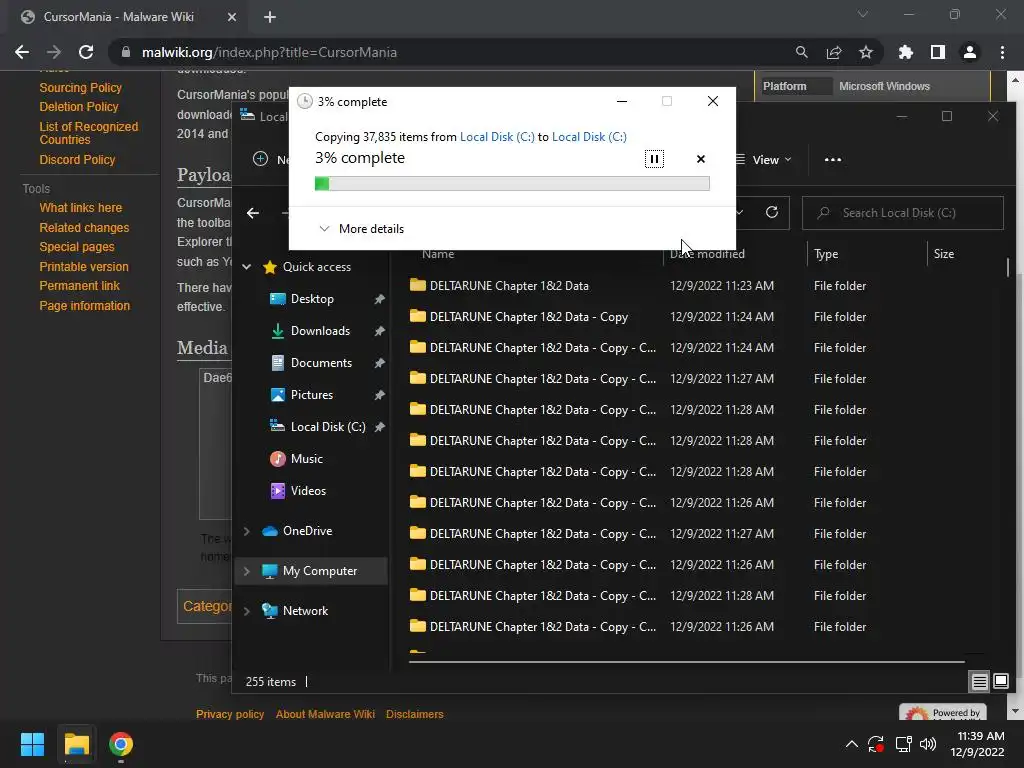Click the Chrome address bar URL
Viewport: 1024px width, 768px height.
[x=269, y=52]
